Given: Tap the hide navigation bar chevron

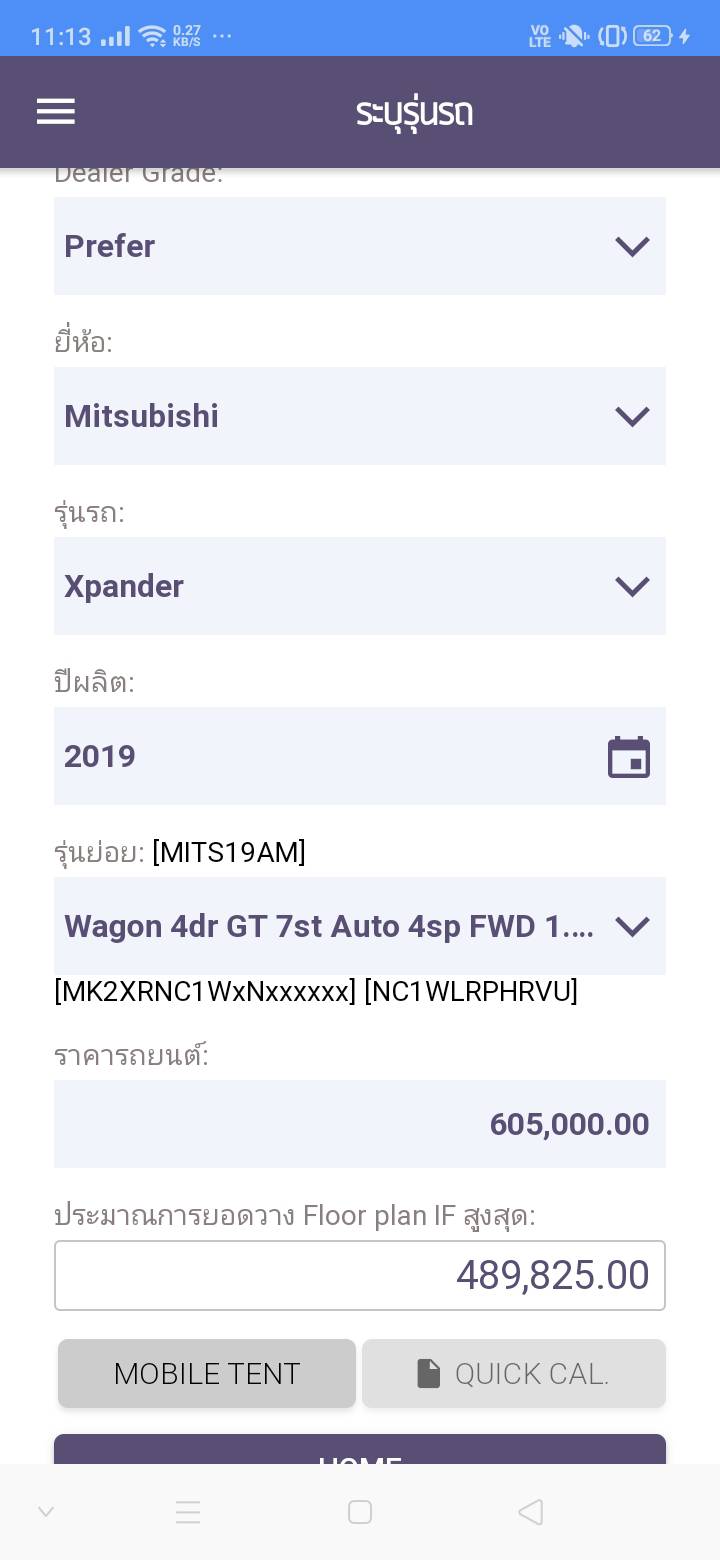Looking at the screenshot, I should pyautogui.click(x=46, y=1512).
